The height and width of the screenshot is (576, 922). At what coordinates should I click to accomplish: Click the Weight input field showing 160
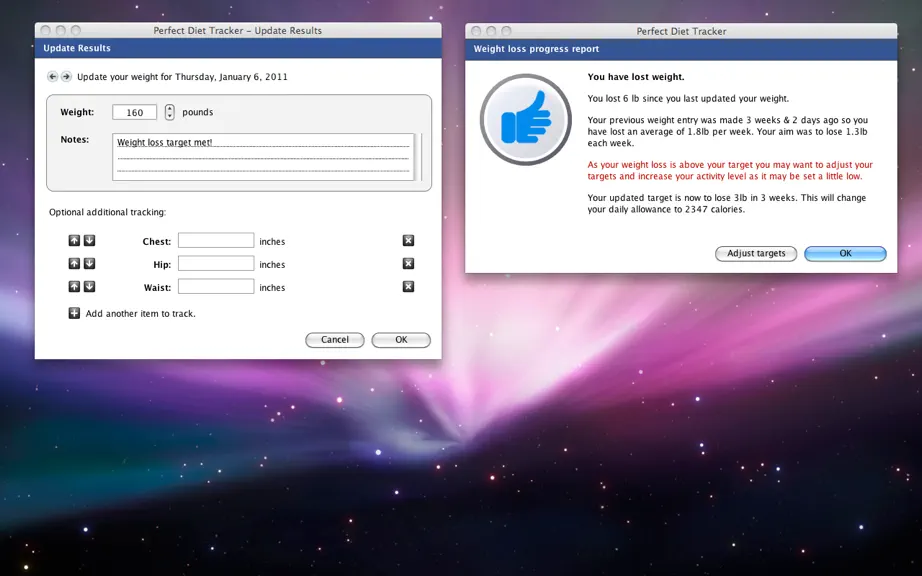(x=135, y=112)
